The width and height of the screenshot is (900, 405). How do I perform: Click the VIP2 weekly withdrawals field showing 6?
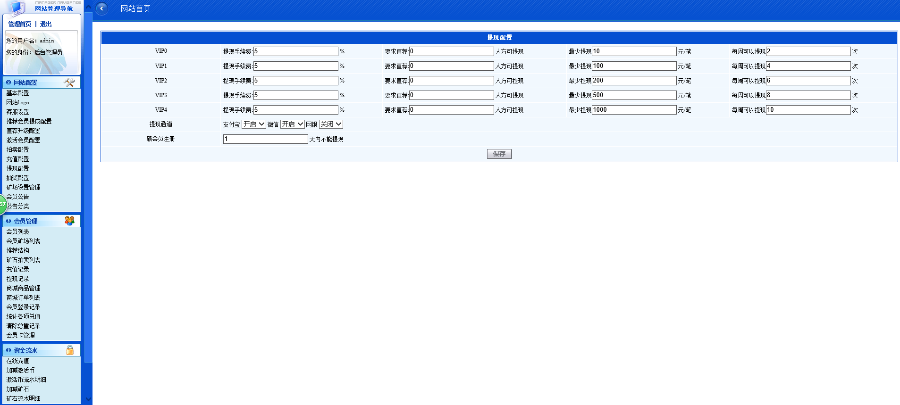808,81
